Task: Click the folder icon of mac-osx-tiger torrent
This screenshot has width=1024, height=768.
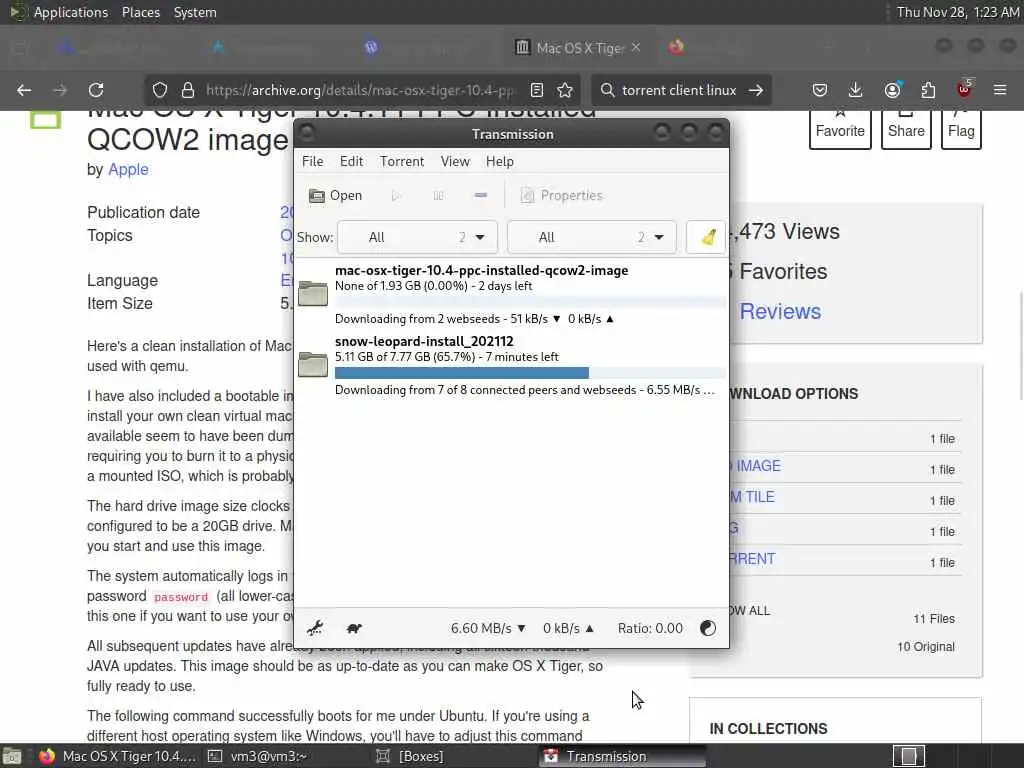Action: [313, 294]
